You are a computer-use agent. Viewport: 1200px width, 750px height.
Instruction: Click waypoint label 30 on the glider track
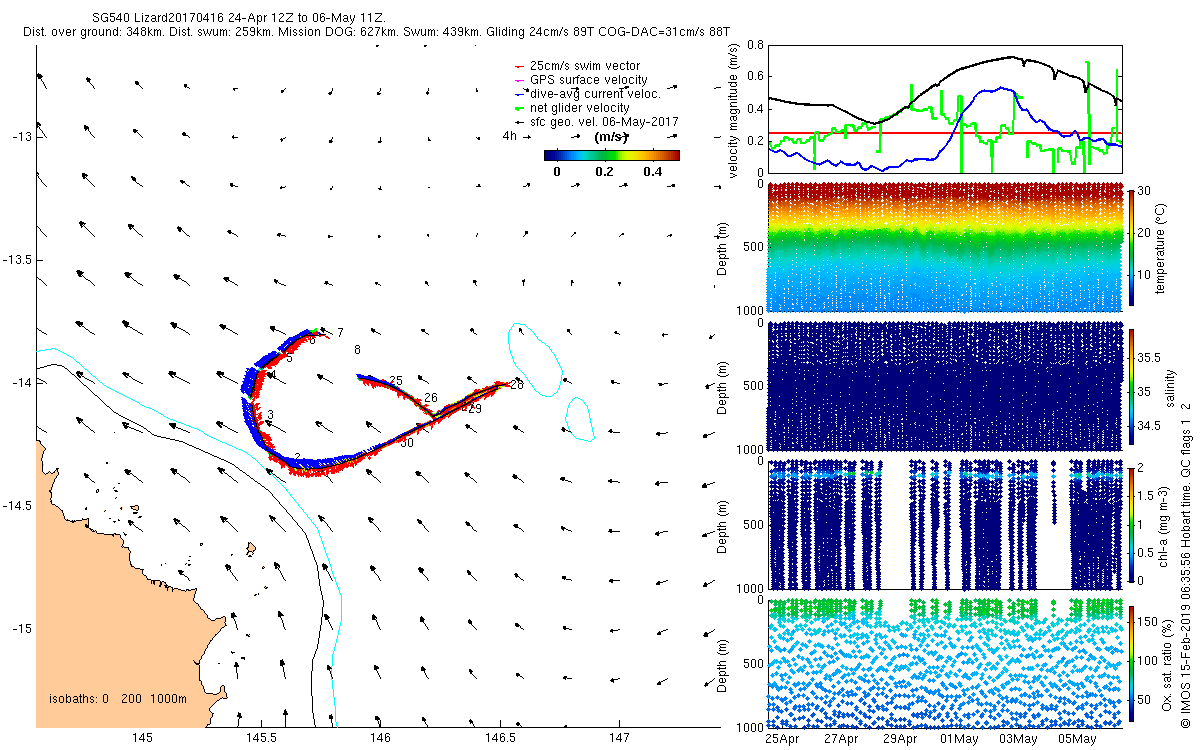pos(407,442)
